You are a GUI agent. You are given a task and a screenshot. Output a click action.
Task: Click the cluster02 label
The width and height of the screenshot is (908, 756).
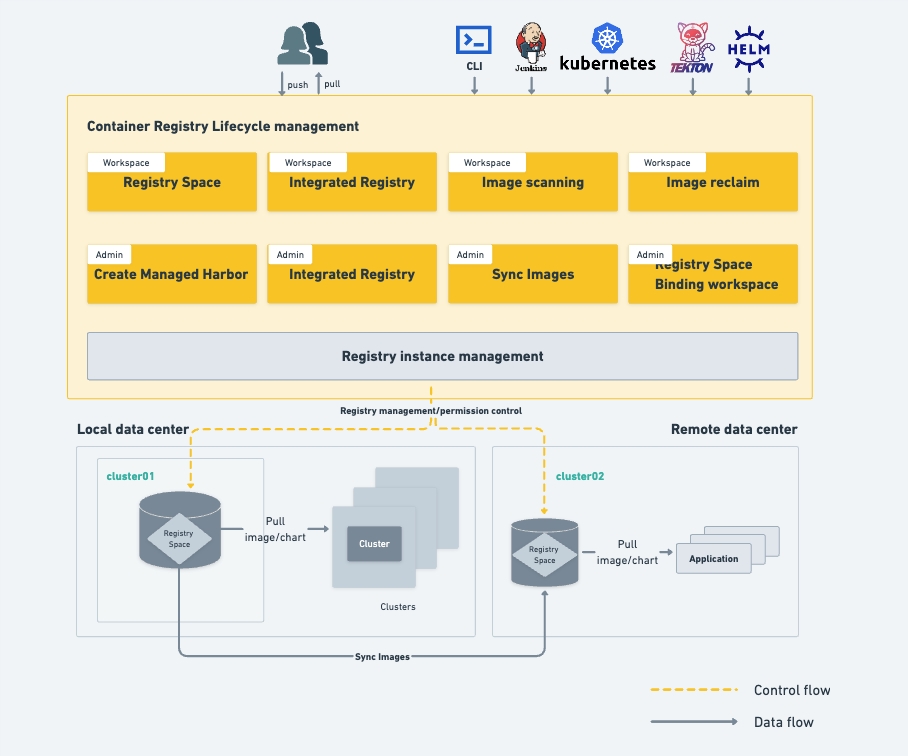(580, 476)
